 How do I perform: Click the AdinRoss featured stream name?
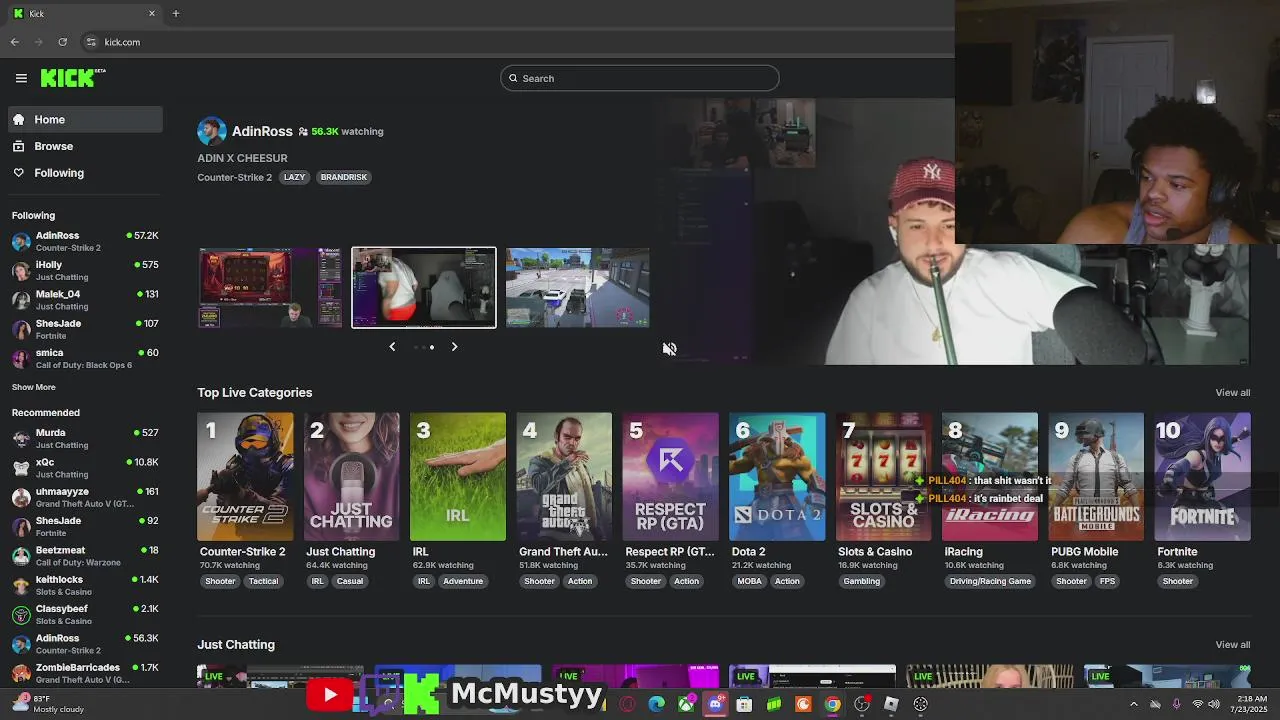pos(262,131)
